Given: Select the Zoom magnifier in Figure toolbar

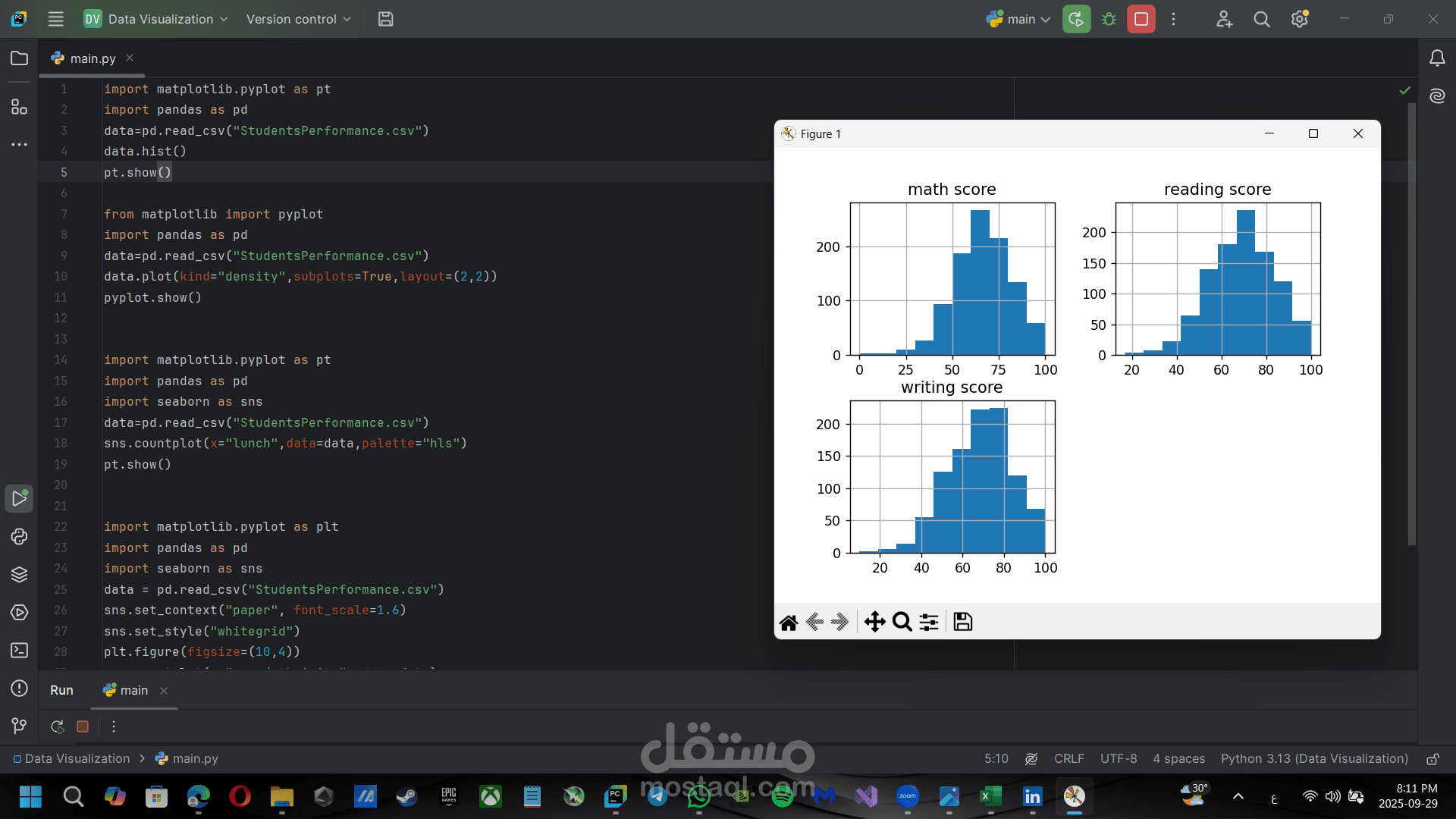Looking at the screenshot, I should 902,622.
